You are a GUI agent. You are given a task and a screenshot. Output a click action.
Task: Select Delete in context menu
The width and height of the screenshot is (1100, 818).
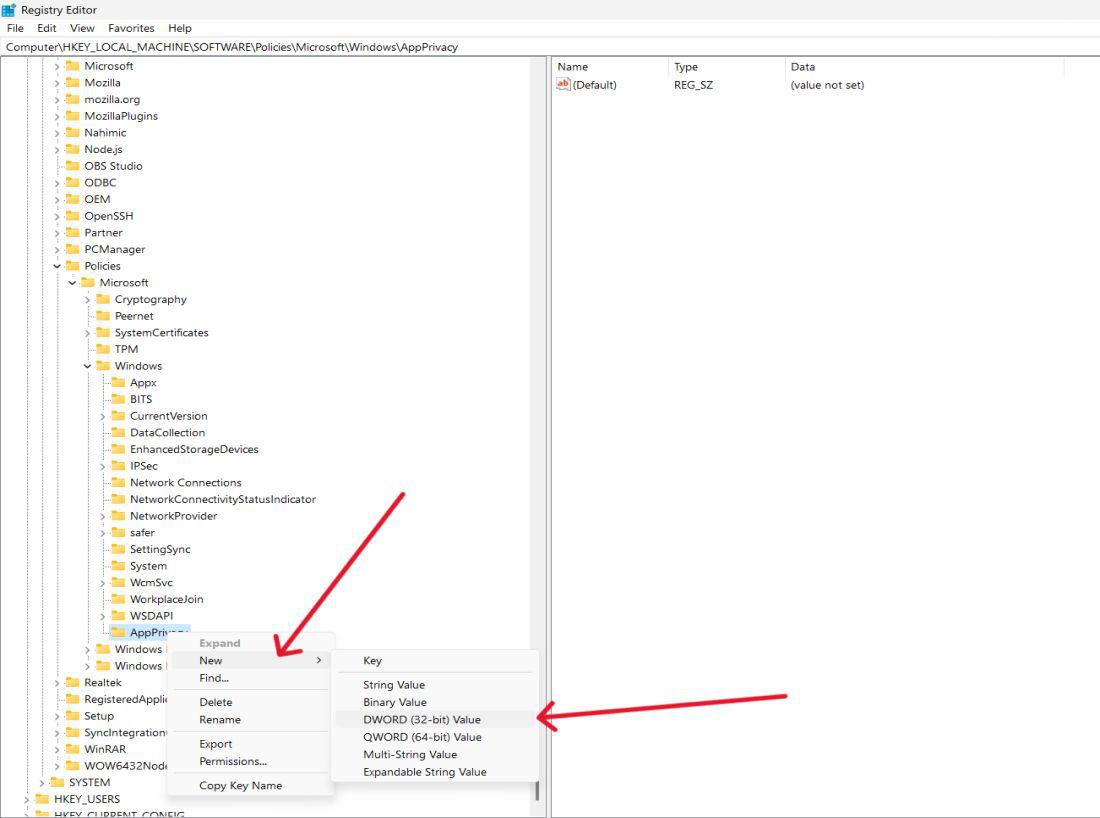[250, 702]
